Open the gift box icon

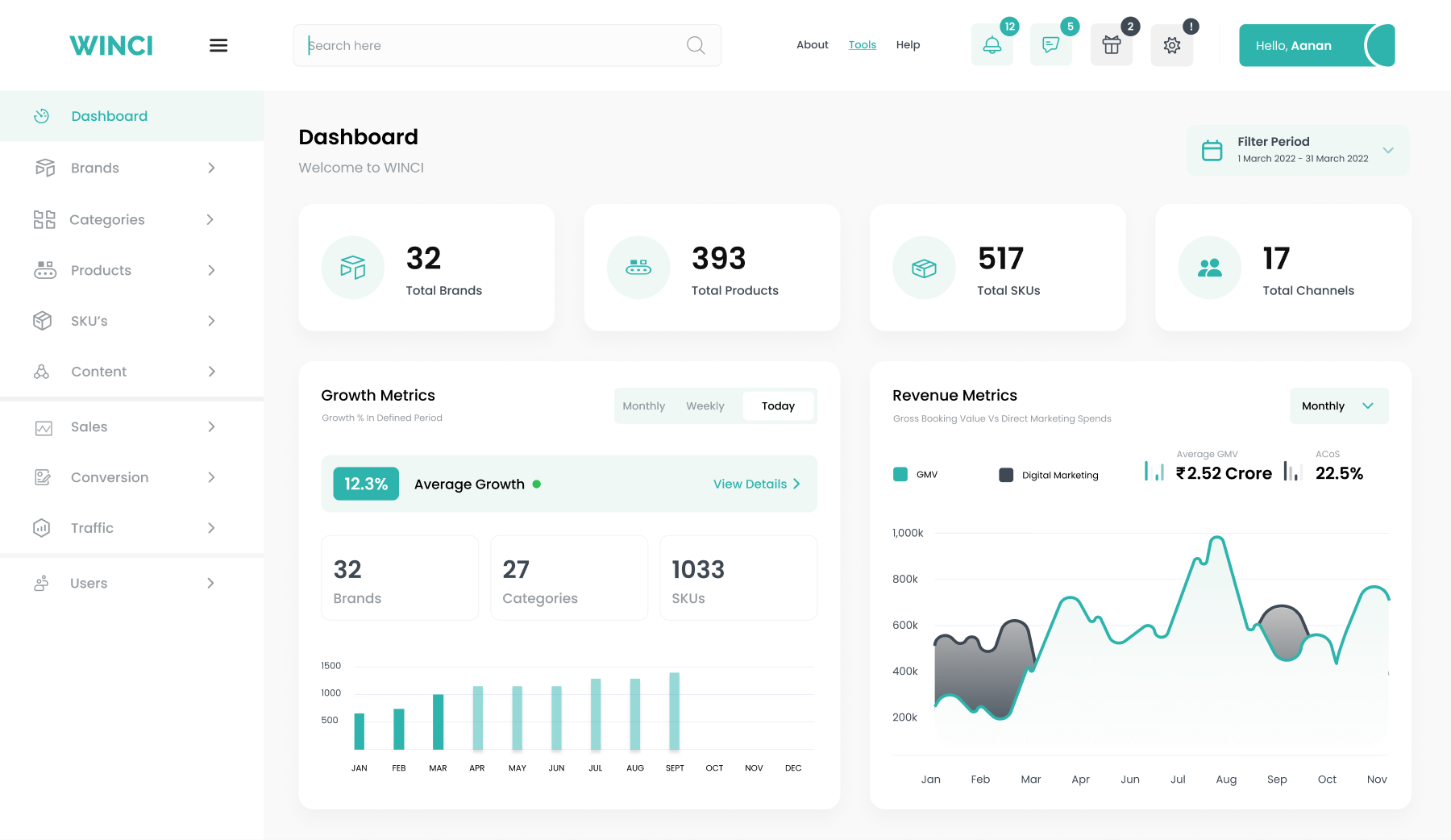(x=1112, y=45)
